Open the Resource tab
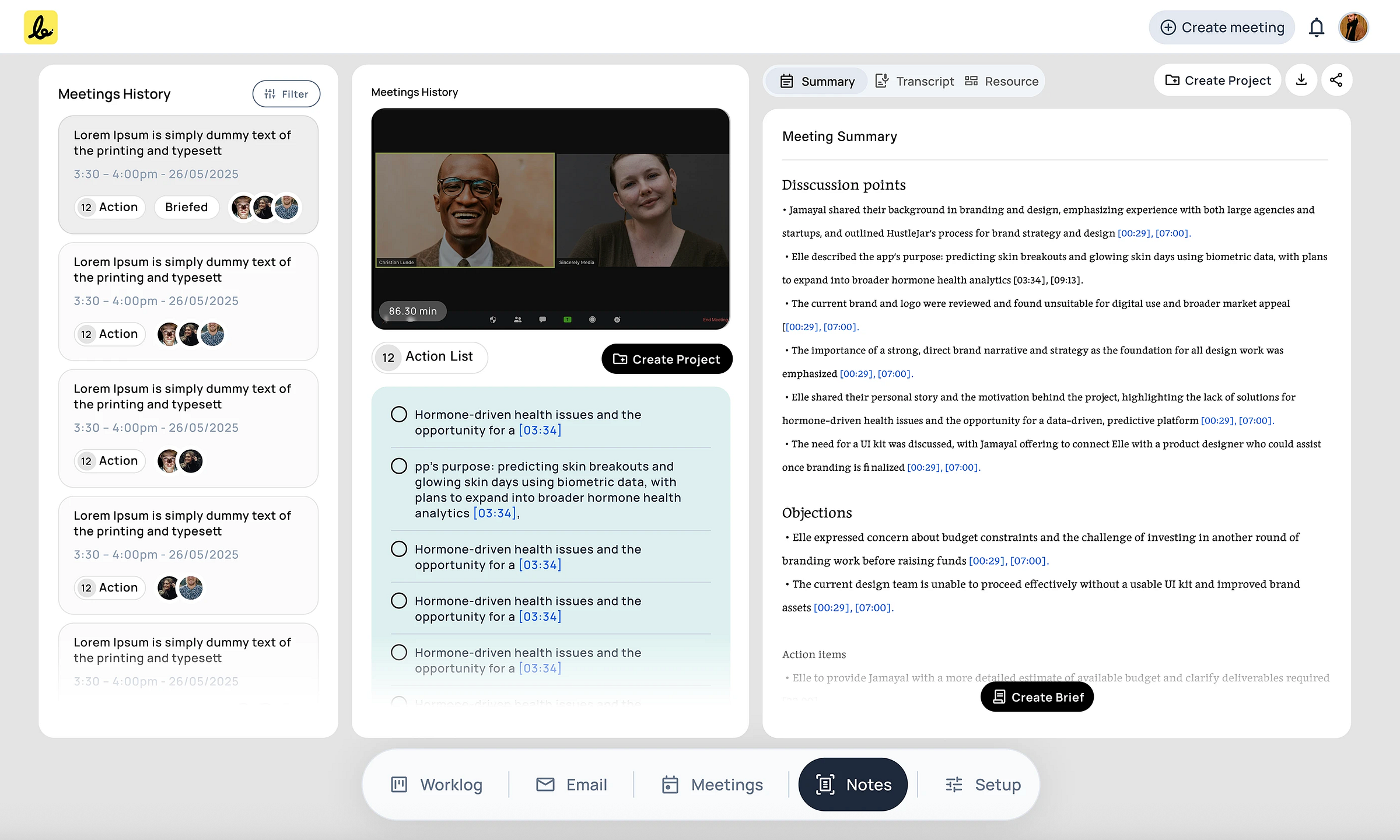Image resolution: width=1400 pixels, height=840 pixels. [x=1002, y=81]
